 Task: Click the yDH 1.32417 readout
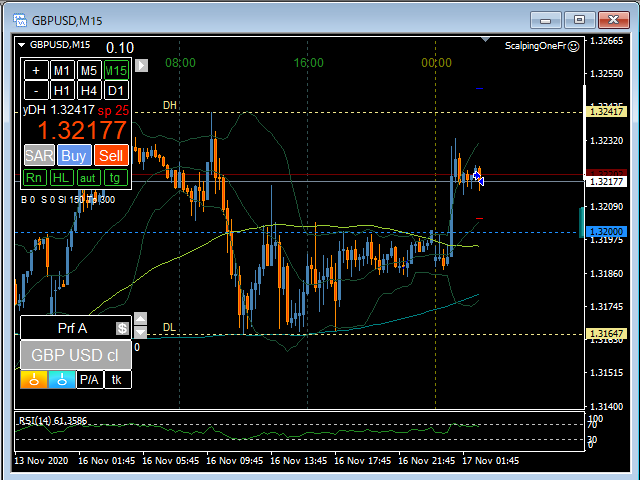(x=58, y=110)
